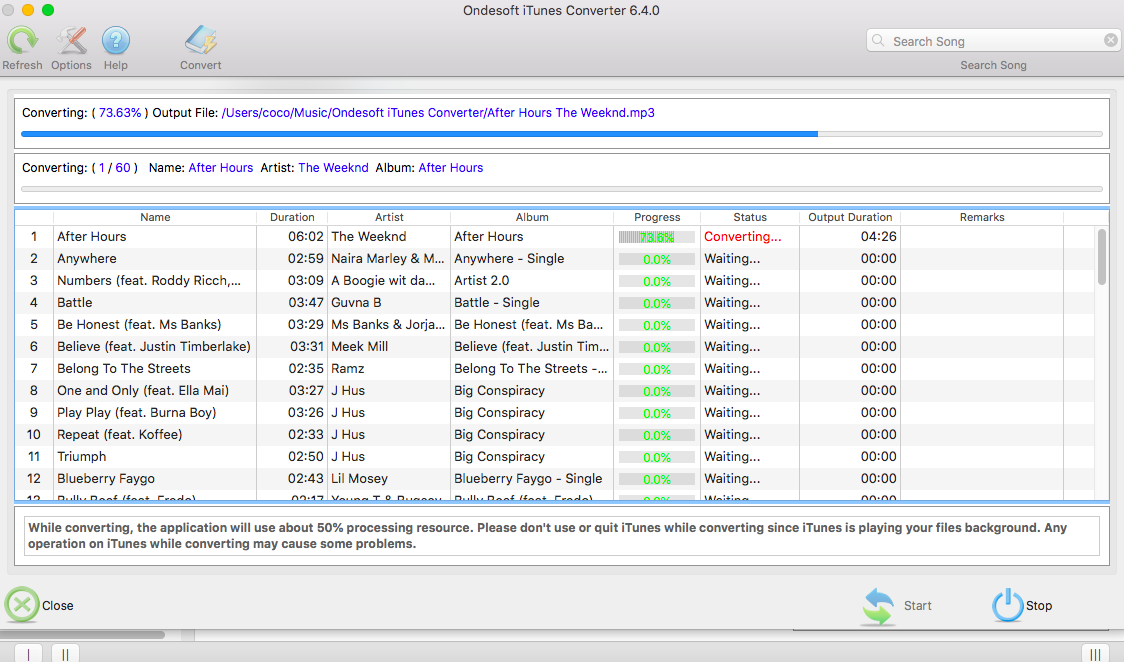Click artist Ramz cell
The width and height of the screenshot is (1124, 662).
(348, 368)
